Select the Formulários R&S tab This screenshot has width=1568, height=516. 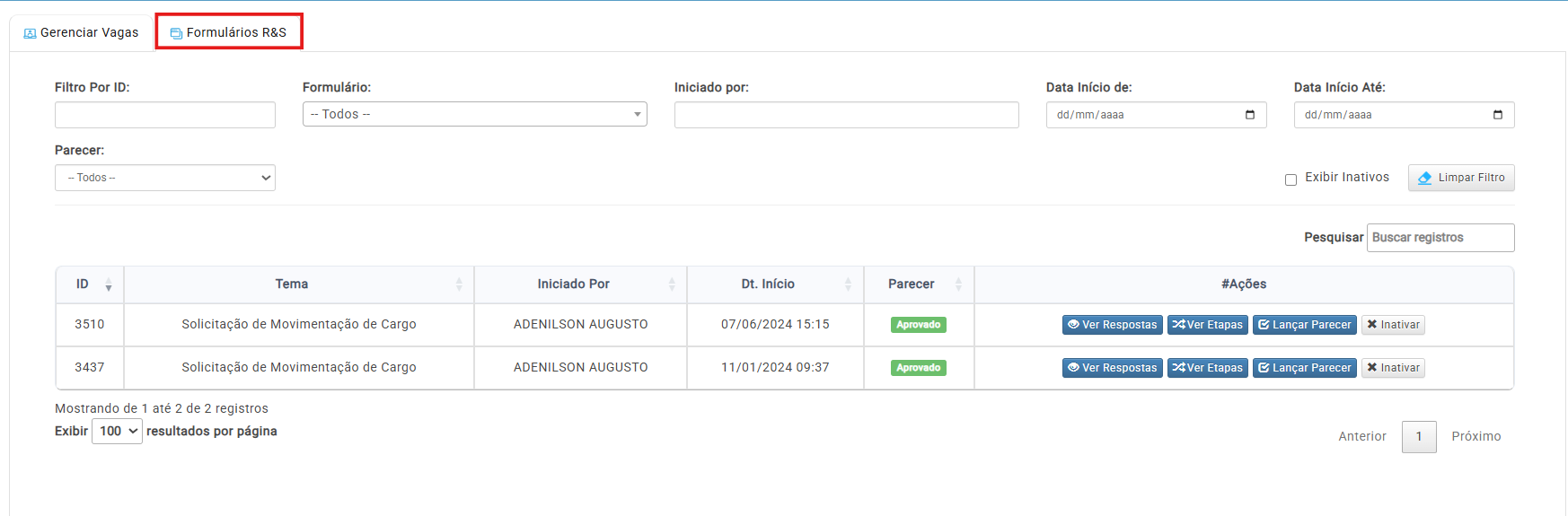tap(229, 33)
